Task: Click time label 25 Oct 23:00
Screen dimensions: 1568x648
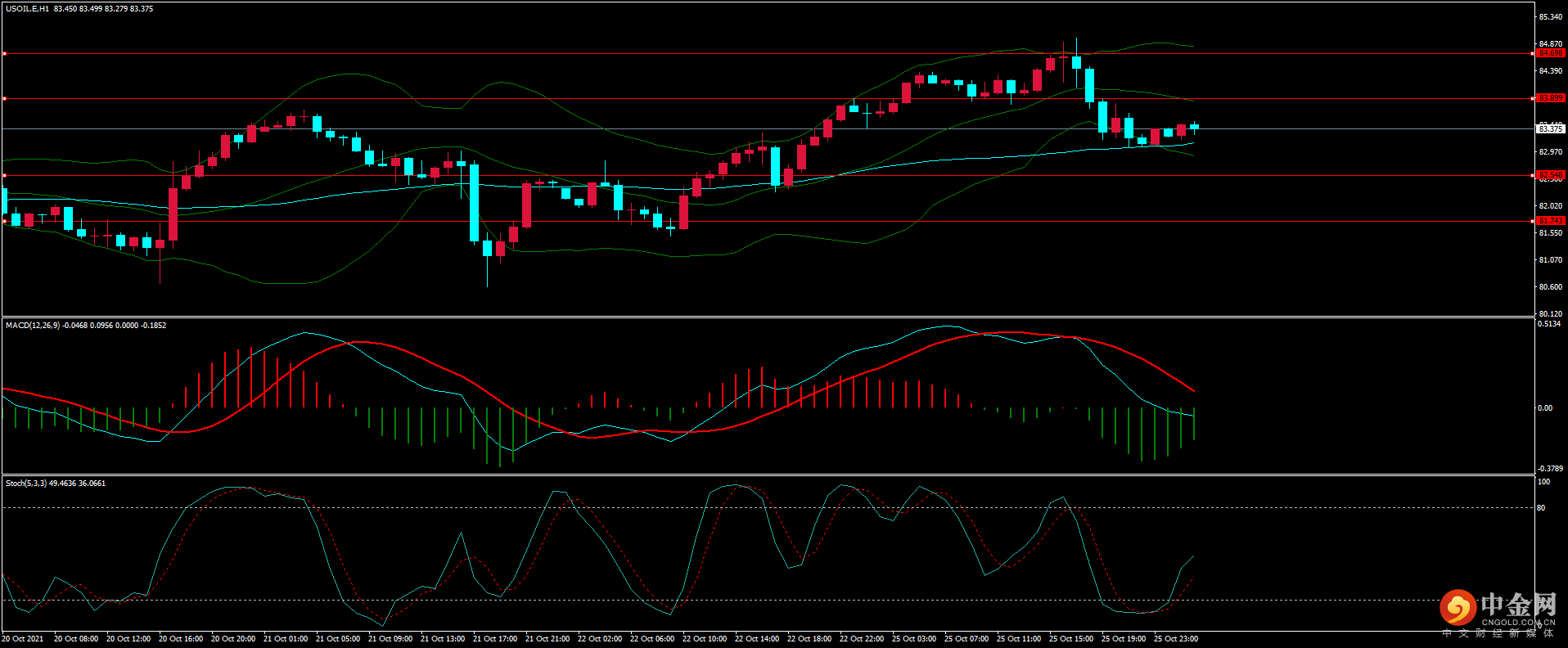Action: click(x=1176, y=639)
